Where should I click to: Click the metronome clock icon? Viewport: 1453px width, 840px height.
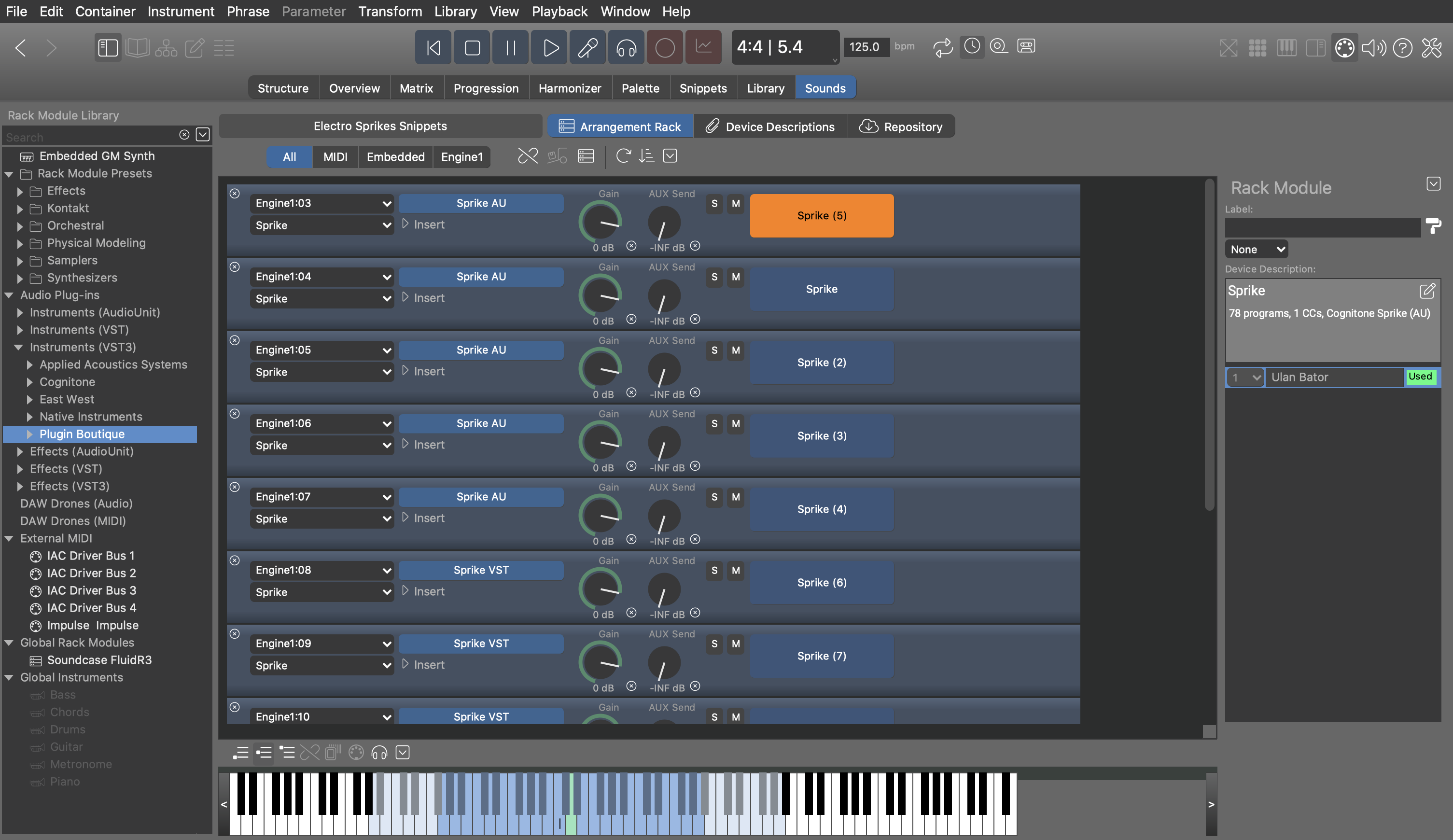972,46
